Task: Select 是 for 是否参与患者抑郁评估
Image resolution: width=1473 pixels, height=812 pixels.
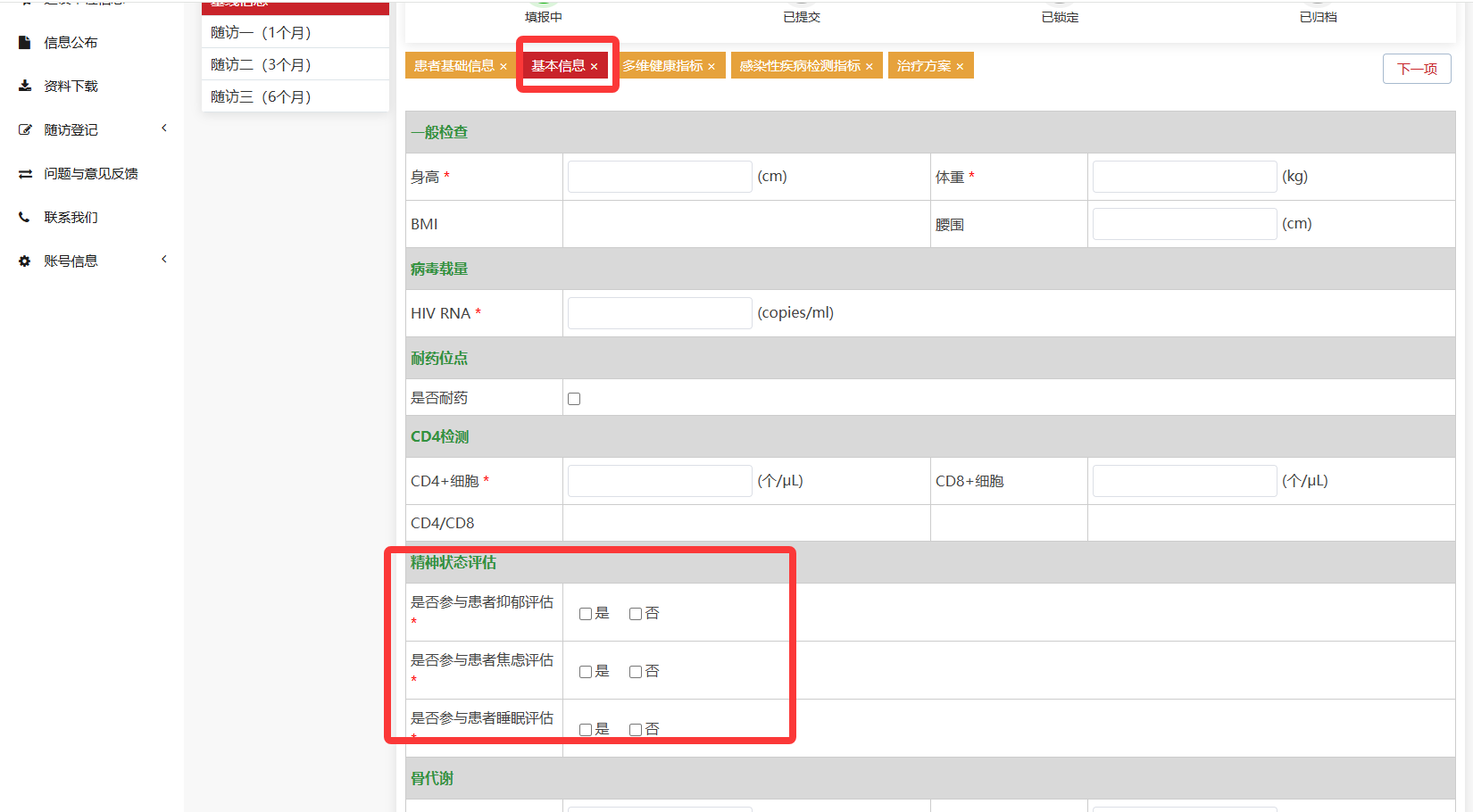Action: [586, 614]
